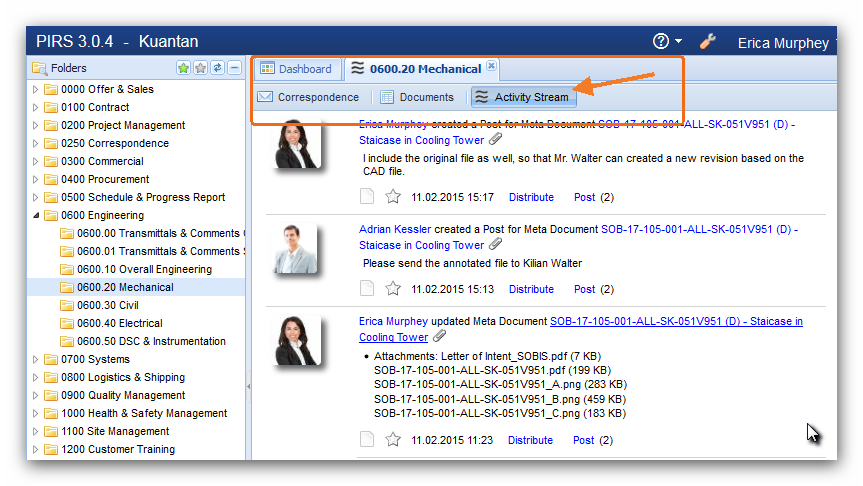Star the post dated 11.02.2015 15:13

pos(393,289)
